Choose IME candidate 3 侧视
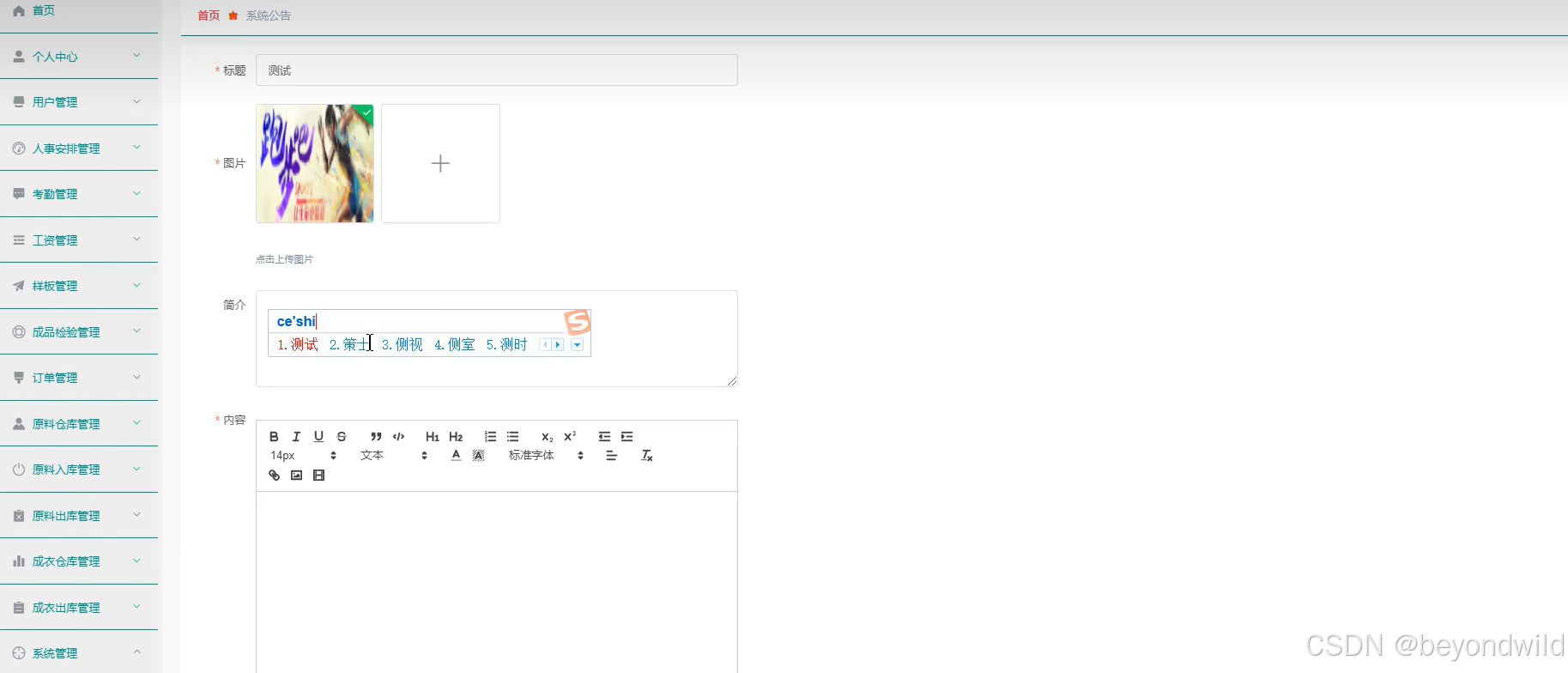The image size is (1568, 673). click(x=403, y=344)
